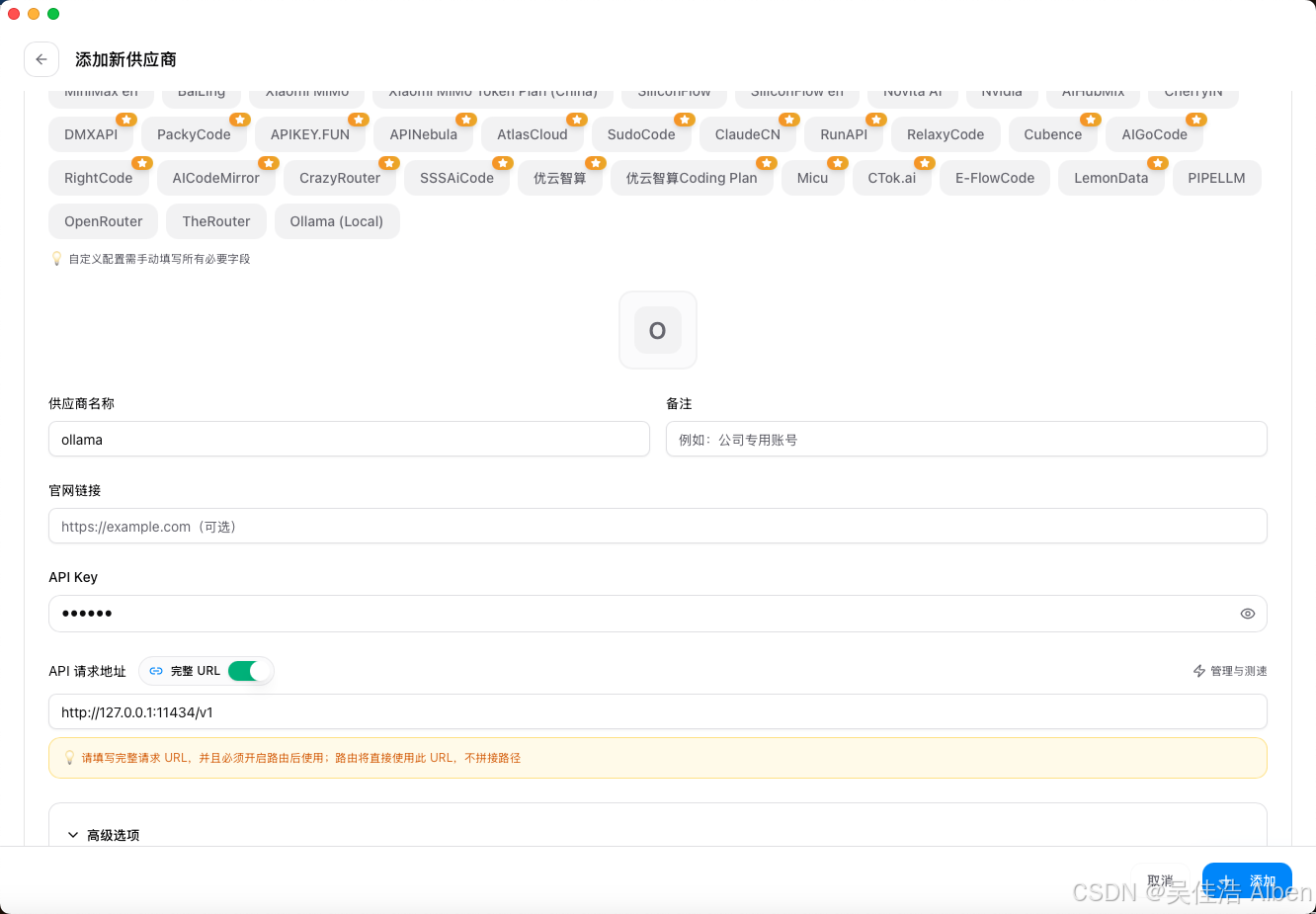This screenshot has width=1316, height=914.
Task: Choose the TheRouter preset
Action: (x=216, y=221)
